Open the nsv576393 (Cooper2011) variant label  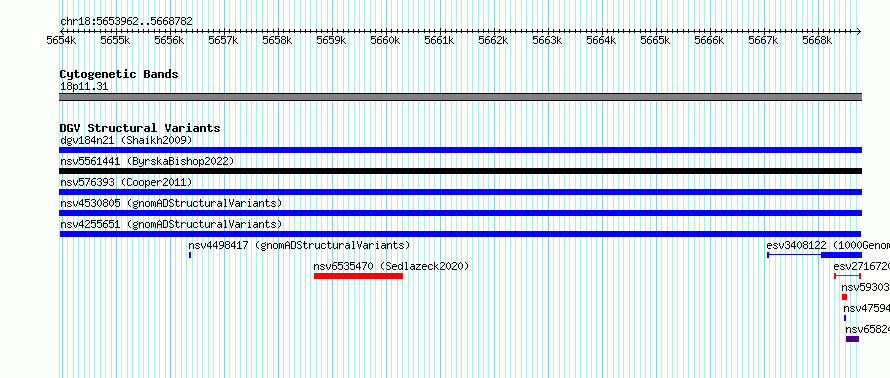click(126, 182)
